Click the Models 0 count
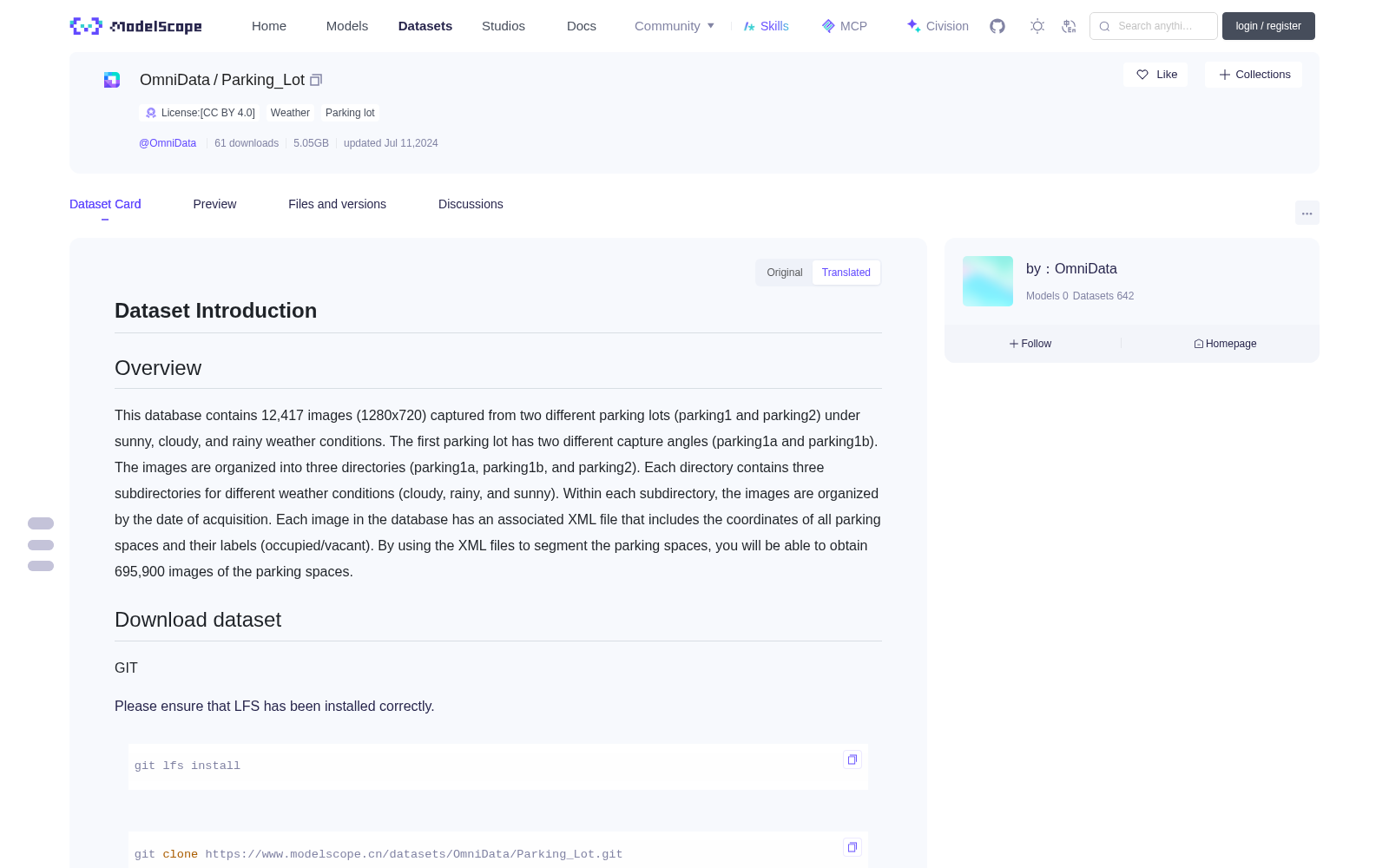The image size is (1389, 868). [1047, 296]
